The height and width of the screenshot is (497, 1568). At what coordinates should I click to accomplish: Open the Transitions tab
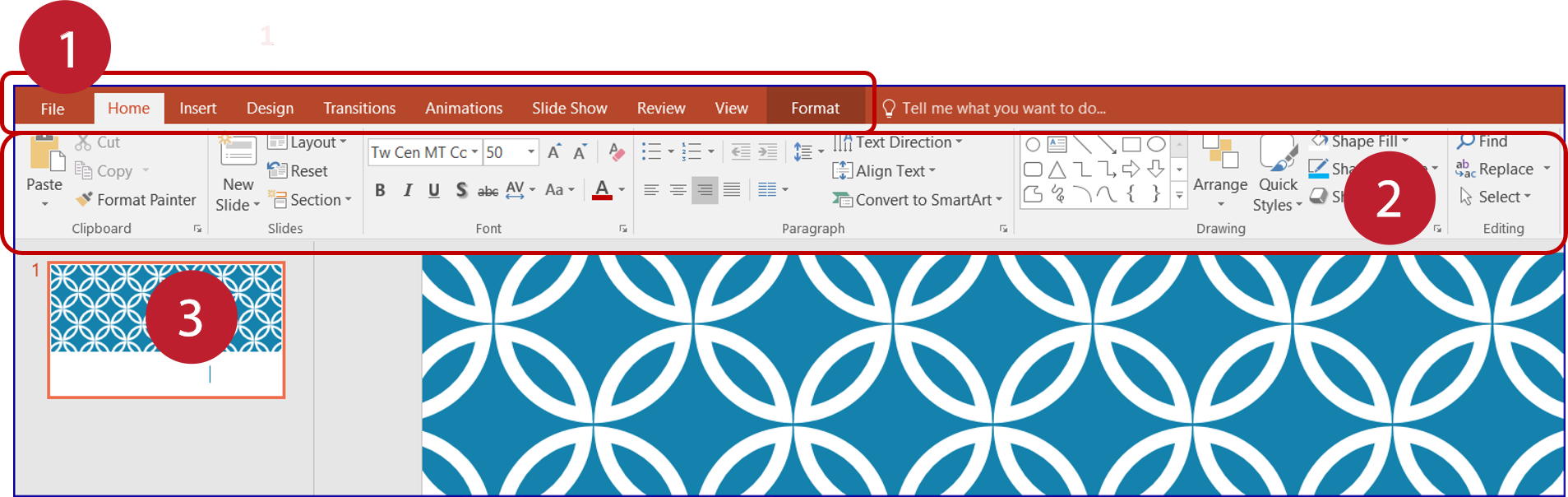click(358, 109)
